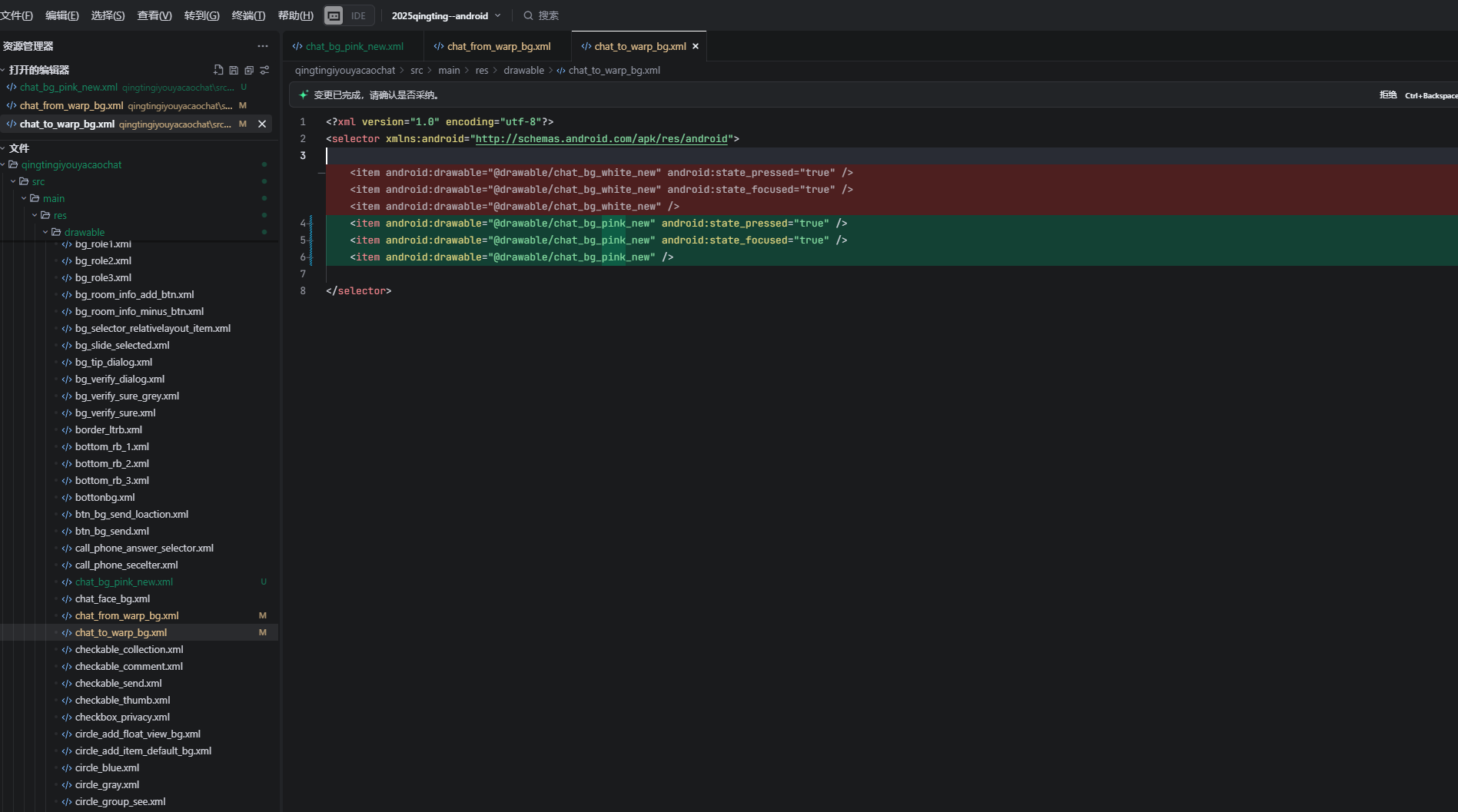Open the 查看(V) menu
Screen dimensions: 1458x812
click(154, 15)
